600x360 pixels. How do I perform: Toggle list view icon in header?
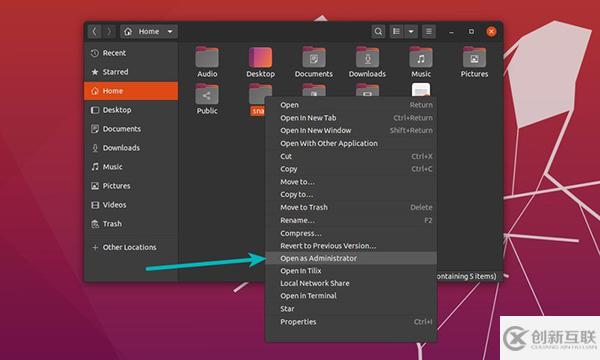pos(396,31)
